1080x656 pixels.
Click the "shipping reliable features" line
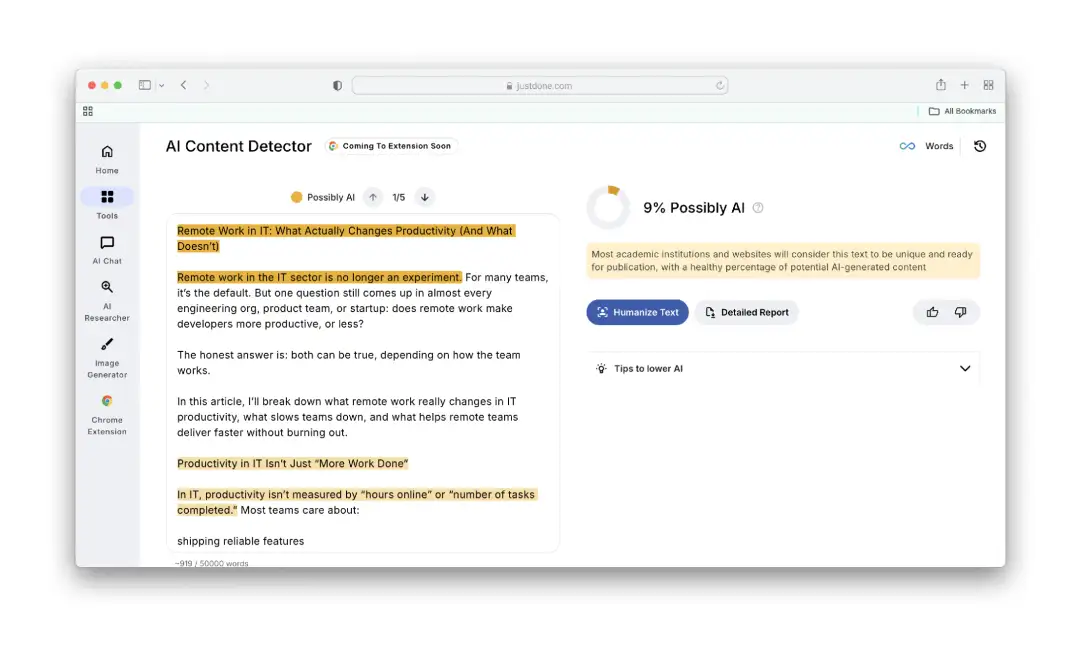pyautogui.click(x=240, y=542)
